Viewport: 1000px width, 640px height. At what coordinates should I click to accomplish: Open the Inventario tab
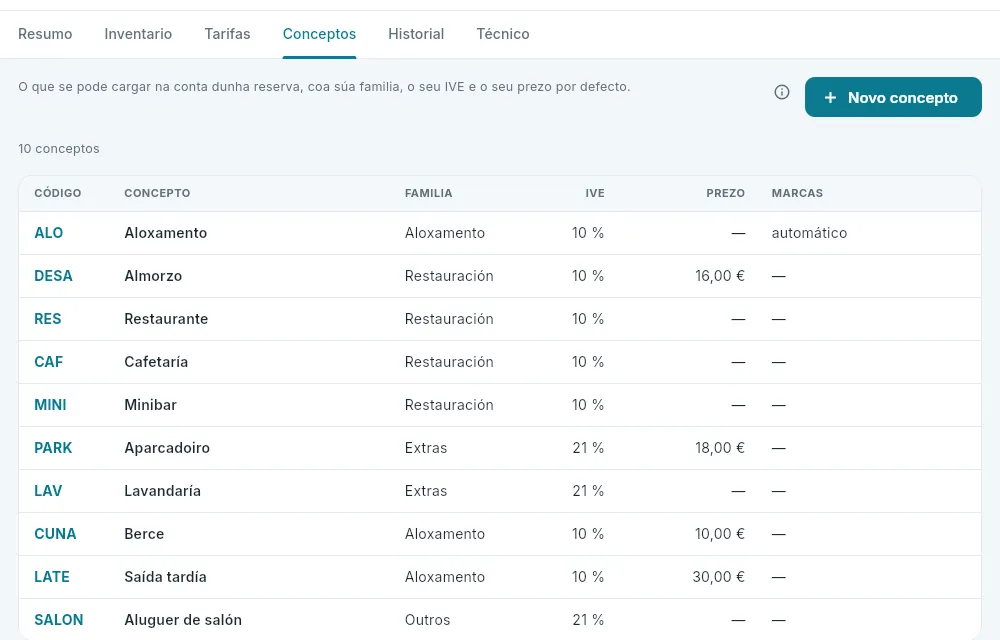pos(138,34)
